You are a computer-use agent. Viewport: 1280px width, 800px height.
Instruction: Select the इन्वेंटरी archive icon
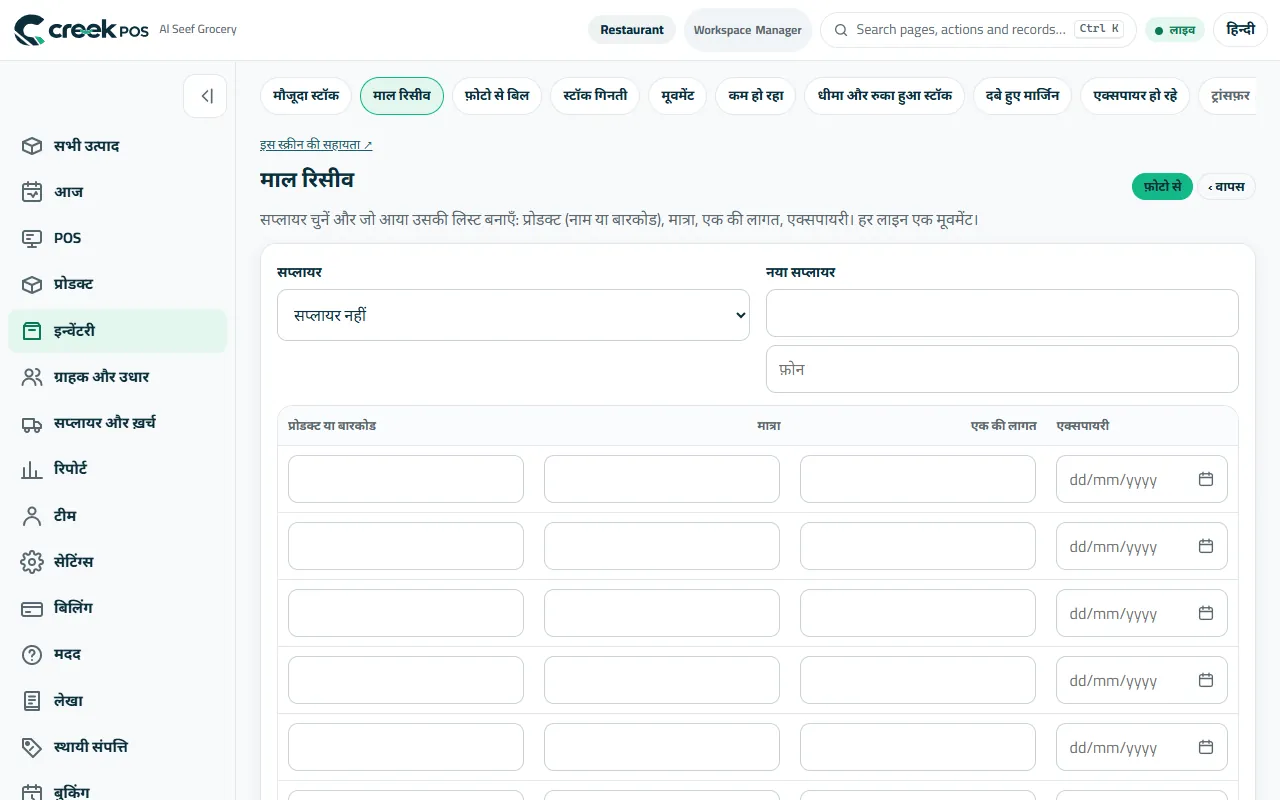[32, 331]
